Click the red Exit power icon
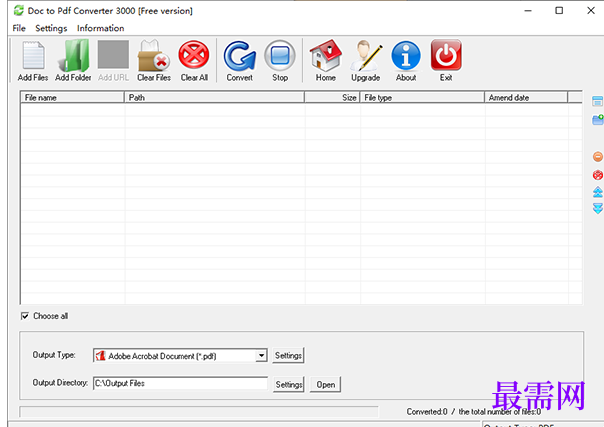Image resolution: width=604 pixels, height=427 pixels. click(x=446, y=55)
